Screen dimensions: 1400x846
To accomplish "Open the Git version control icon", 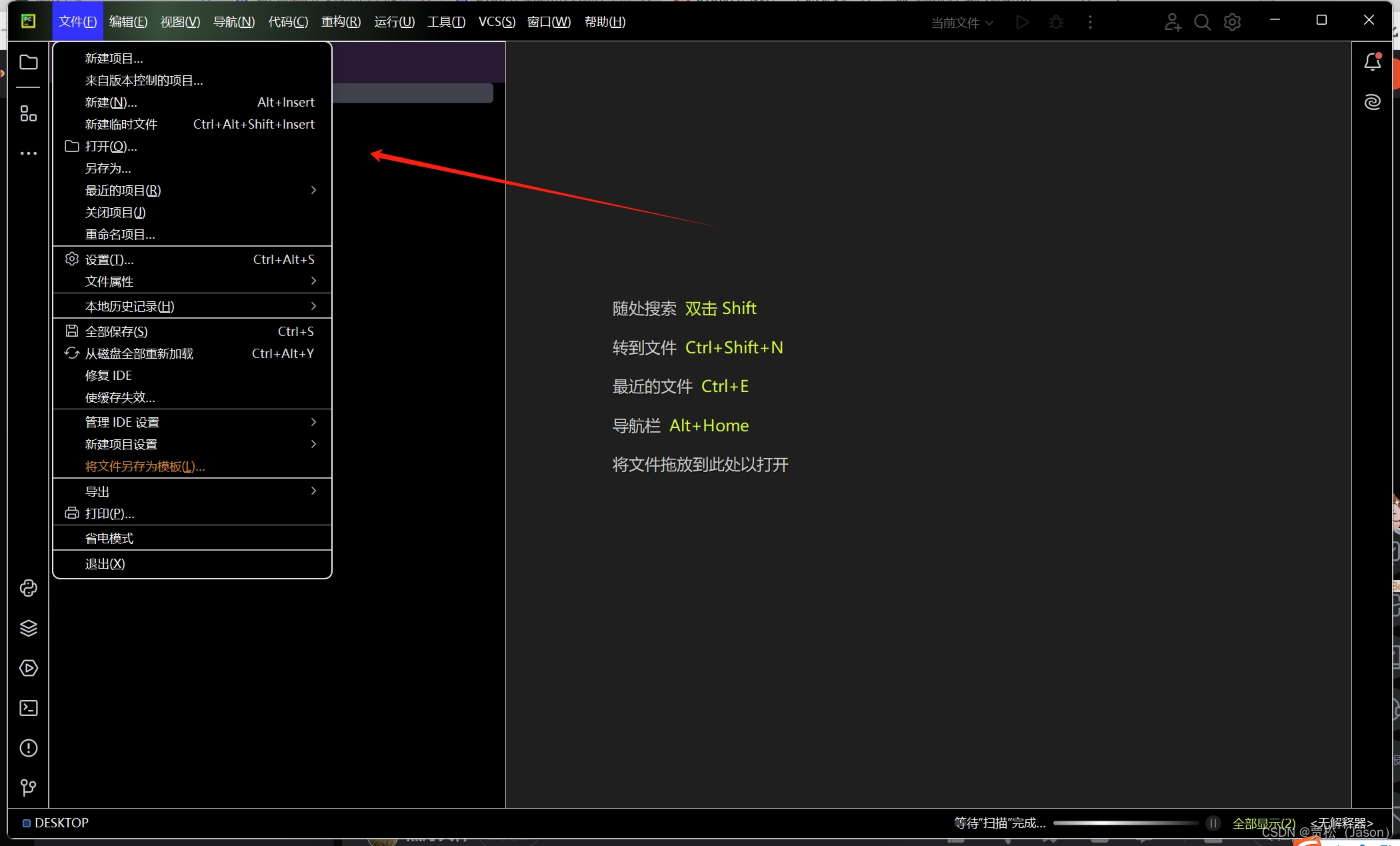I will [x=28, y=788].
